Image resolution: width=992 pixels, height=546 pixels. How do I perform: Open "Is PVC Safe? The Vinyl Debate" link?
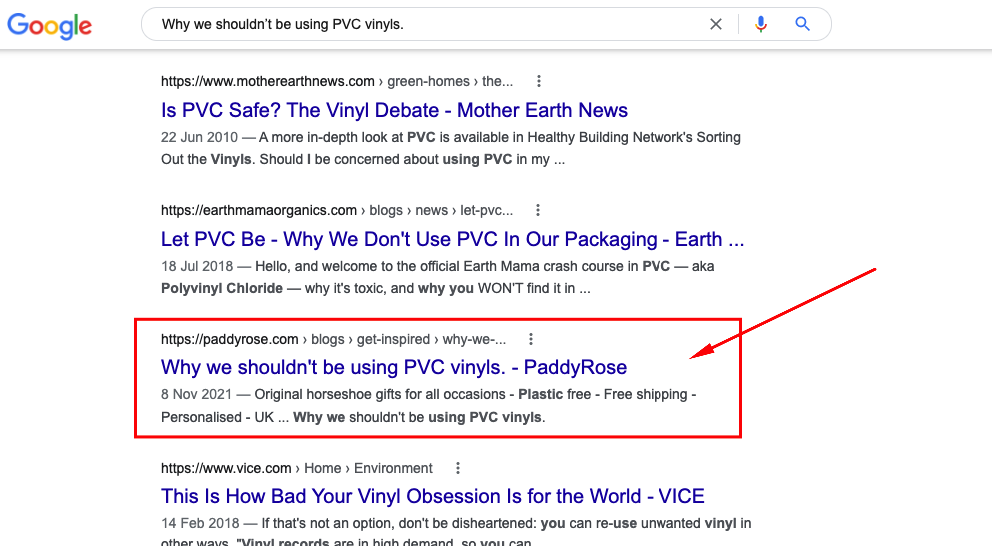394,110
